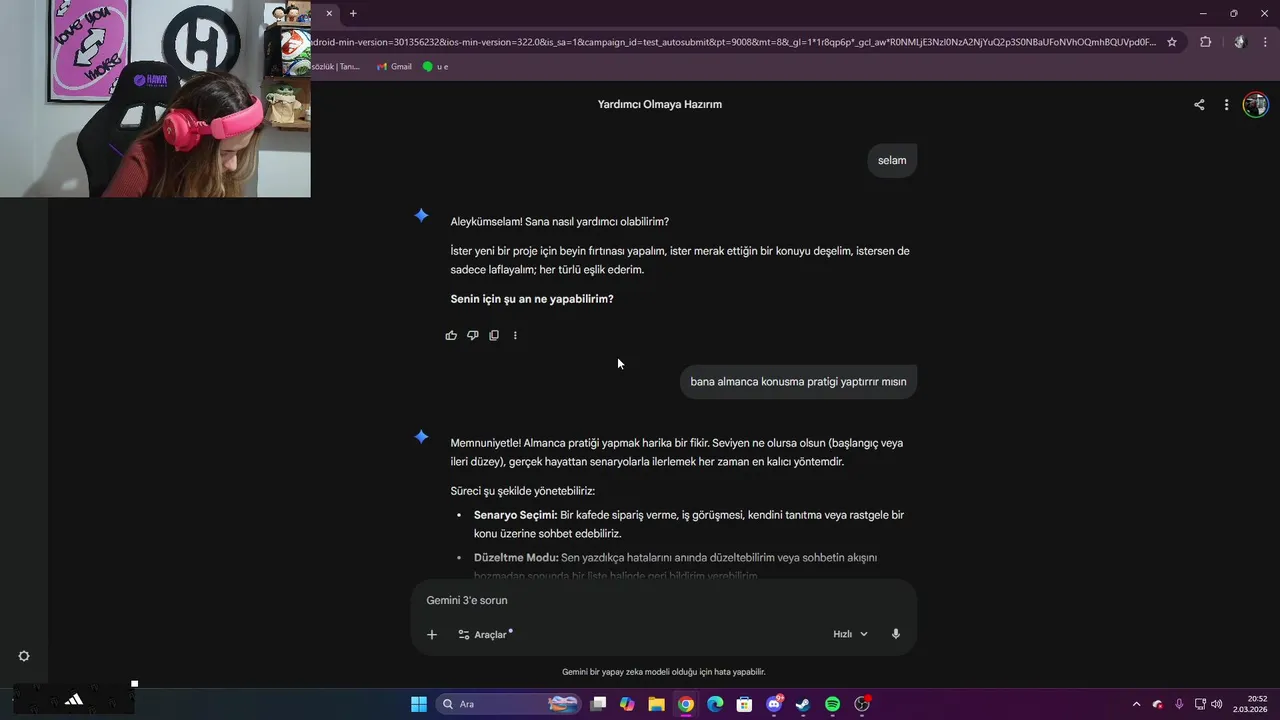Click the Gemini sparkle icon beside Aleykümselam
The height and width of the screenshot is (720, 1280).
click(422, 215)
